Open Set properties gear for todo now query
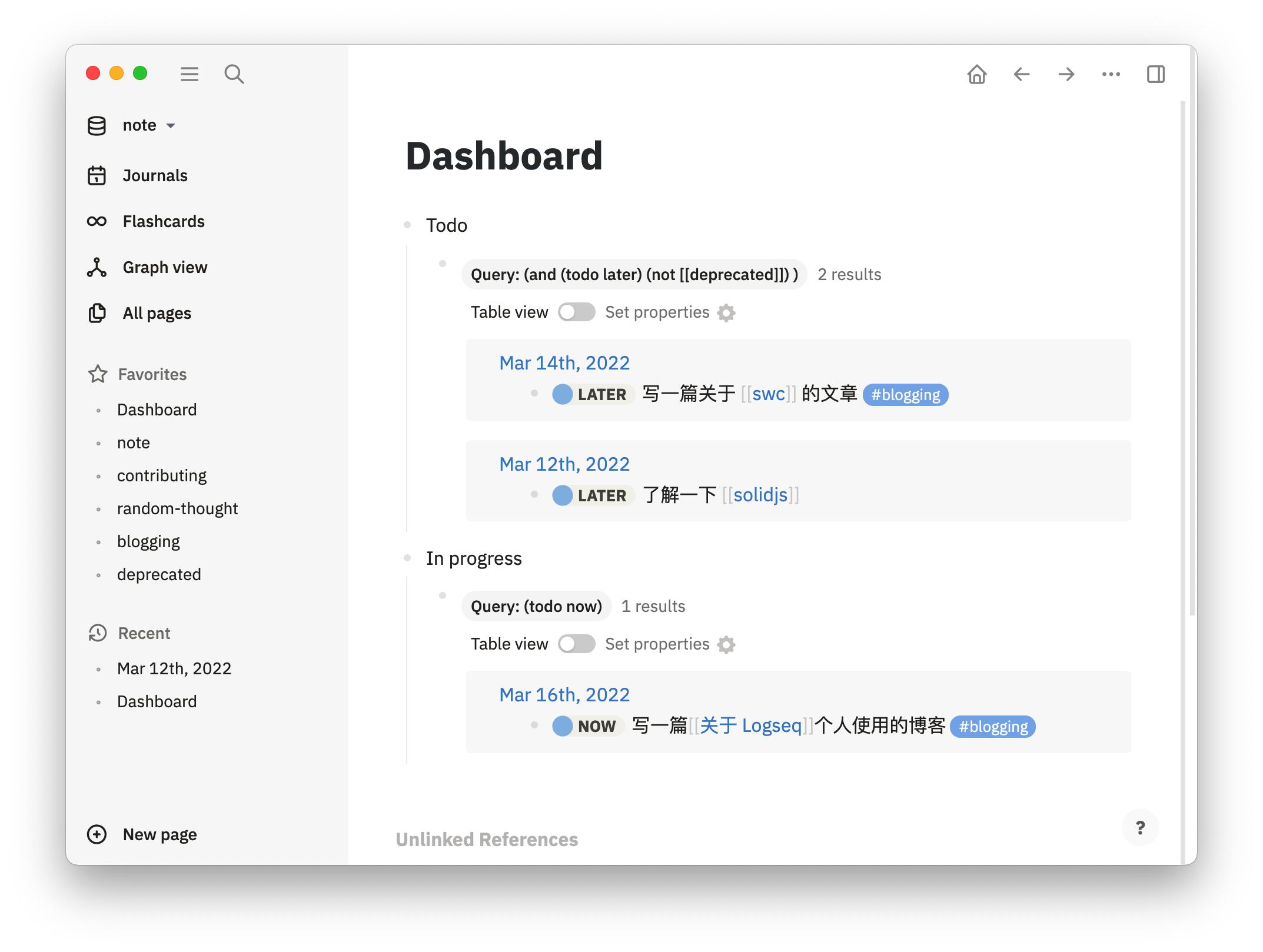The width and height of the screenshot is (1263, 952). 726,644
